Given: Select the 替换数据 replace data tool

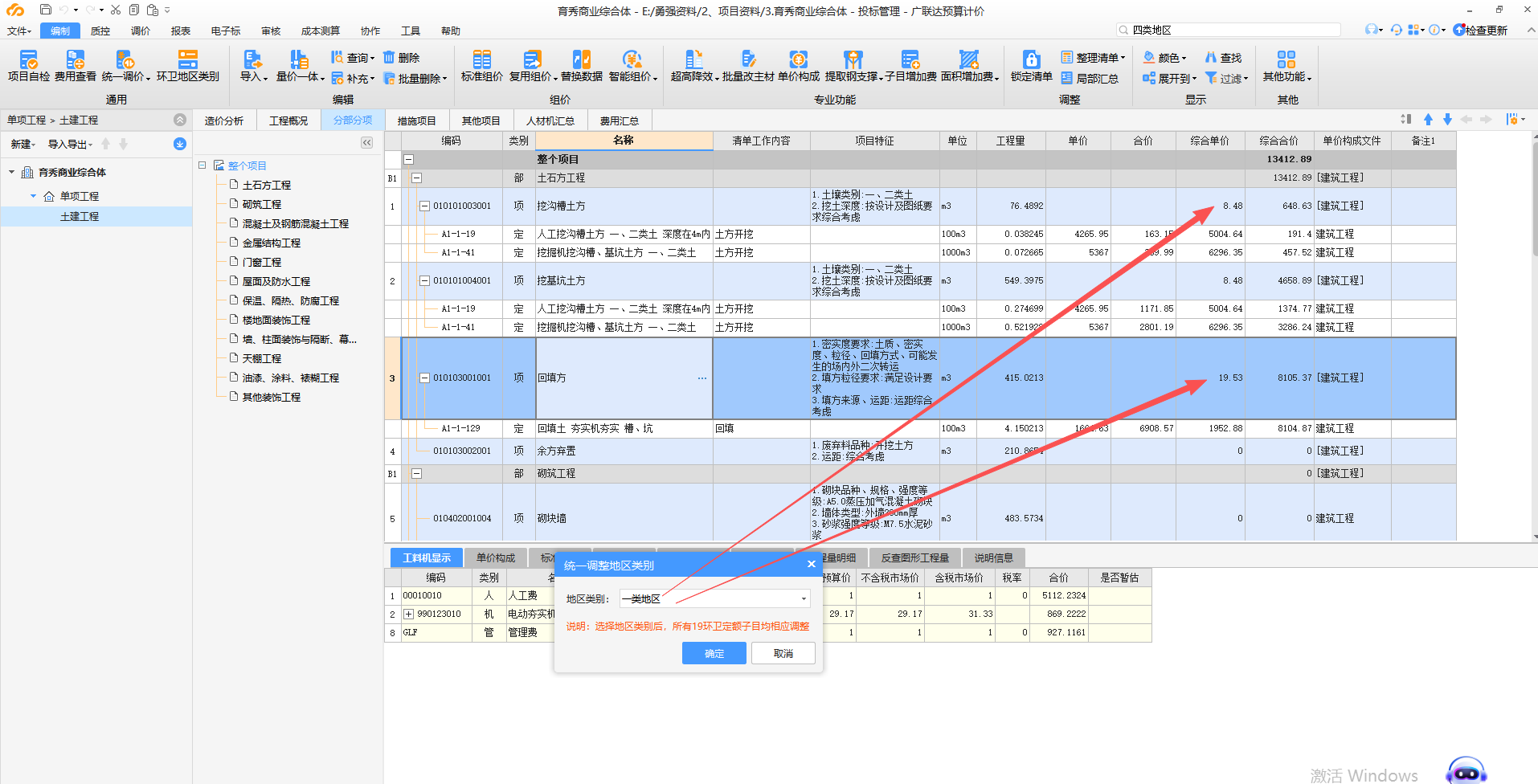Looking at the screenshot, I should [582, 65].
